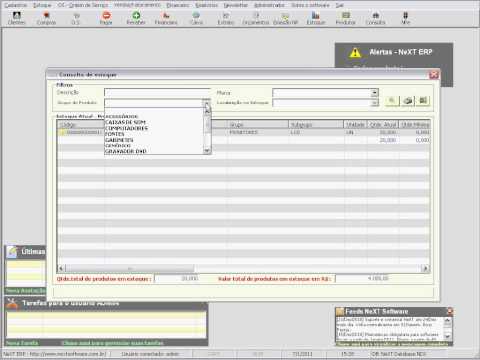The width and height of the screenshot is (480, 360).
Task: Open the Caixa toolbar icon
Action: (196, 18)
